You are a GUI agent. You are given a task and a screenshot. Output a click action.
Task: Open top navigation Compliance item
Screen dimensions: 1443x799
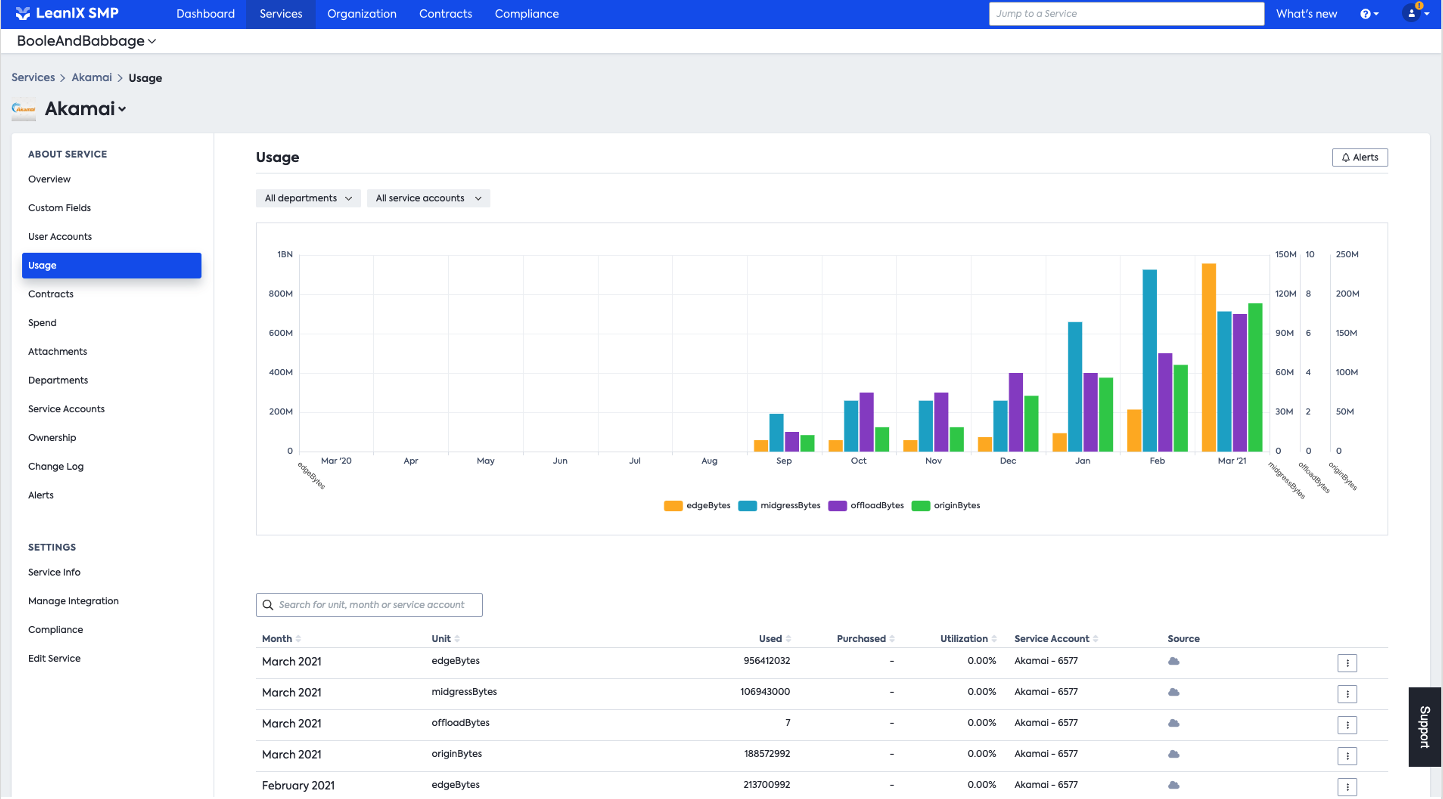coord(527,14)
